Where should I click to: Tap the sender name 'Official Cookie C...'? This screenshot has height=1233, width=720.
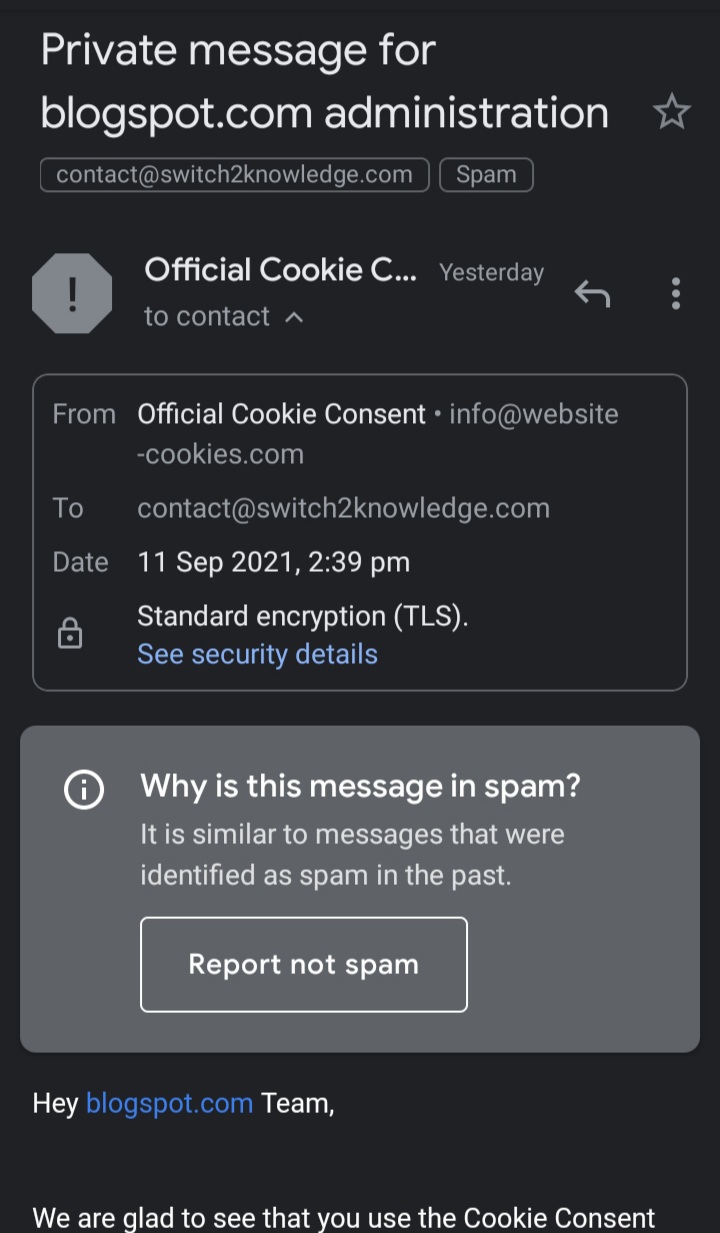pos(280,270)
